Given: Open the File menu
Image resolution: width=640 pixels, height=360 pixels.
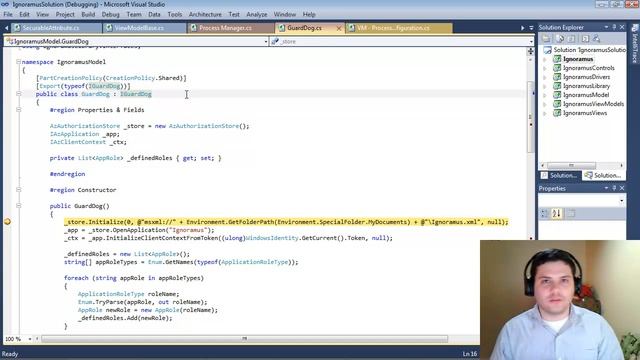Looking at the screenshot, I should point(8,14).
